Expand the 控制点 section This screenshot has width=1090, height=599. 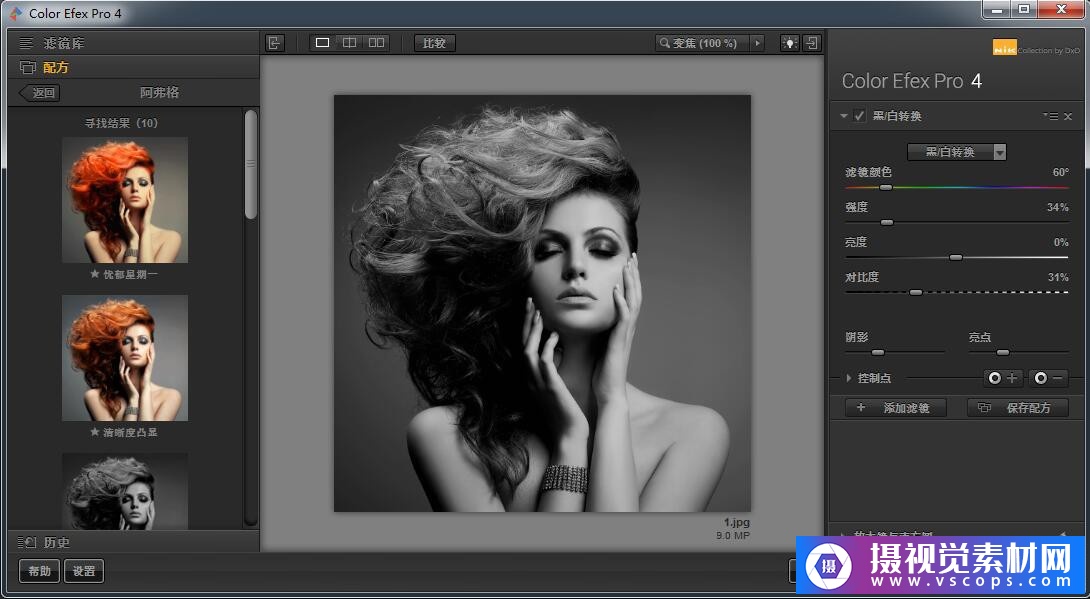coord(849,378)
